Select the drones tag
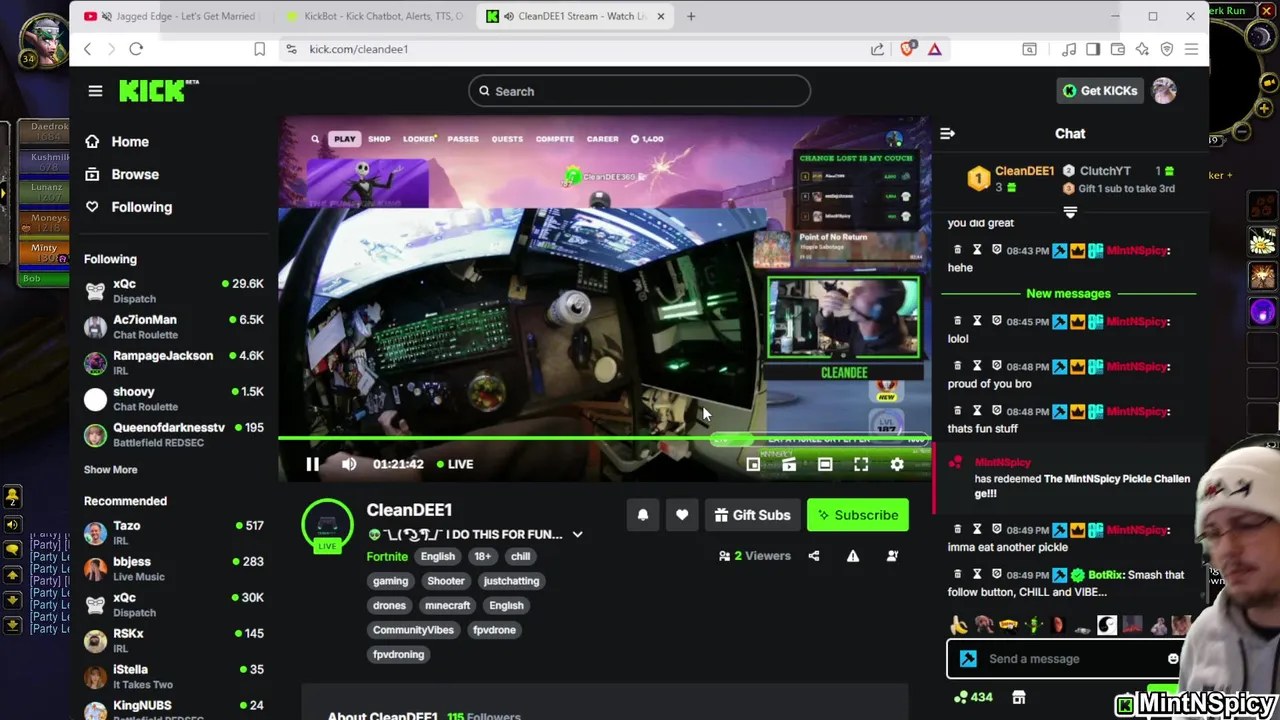Viewport: 1280px width, 720px height. [x=389, y=606]
